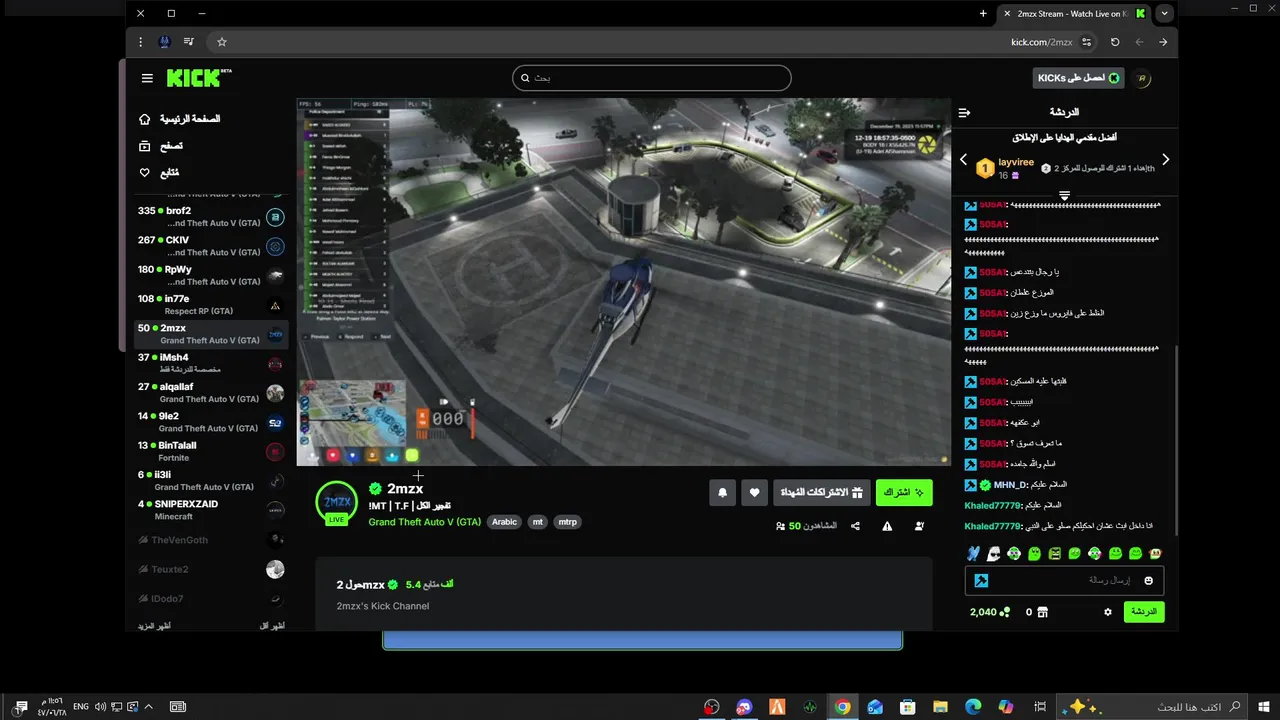Go to the next top gifter with the right chevron
This screenshot has height=720, width=1280.
1165,159
